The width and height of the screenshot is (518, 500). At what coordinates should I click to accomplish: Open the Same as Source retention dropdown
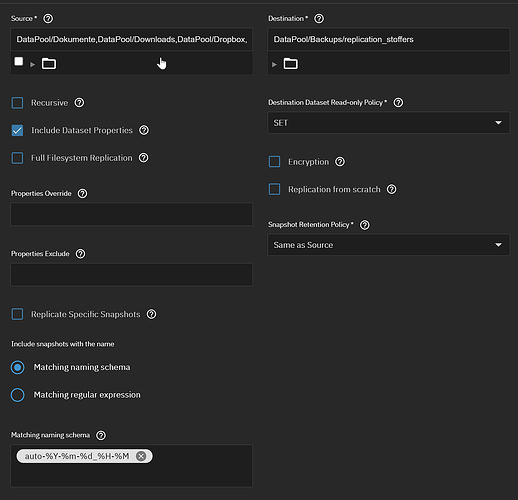point(388,245)
